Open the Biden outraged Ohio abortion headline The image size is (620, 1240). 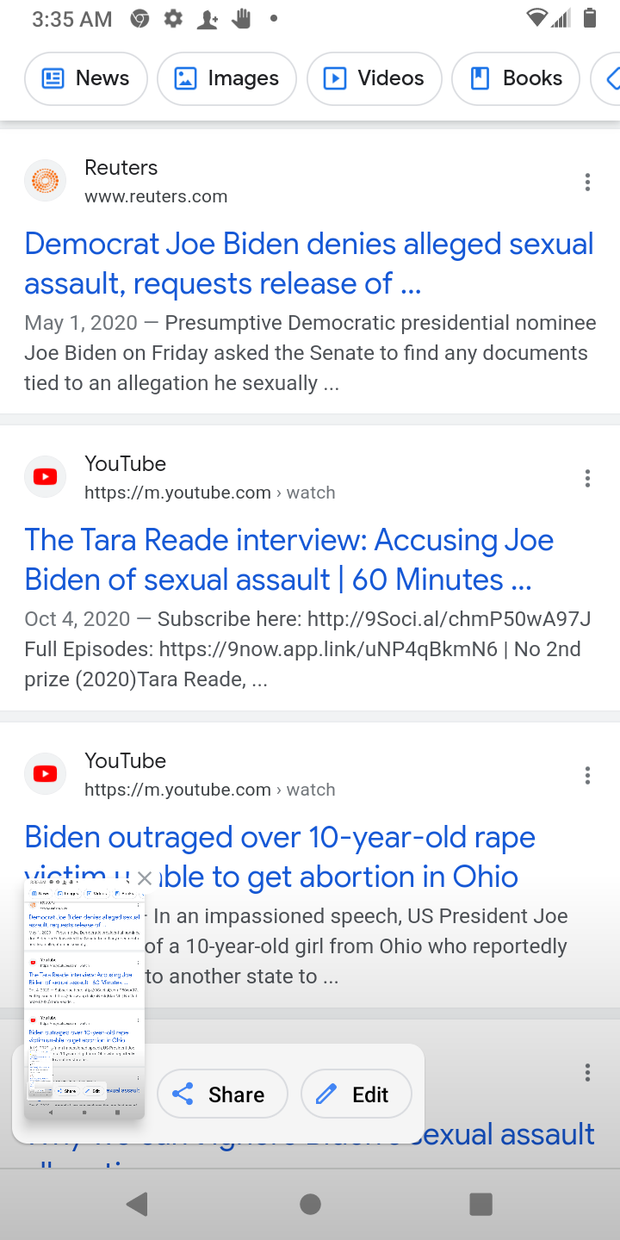[280, 856]
